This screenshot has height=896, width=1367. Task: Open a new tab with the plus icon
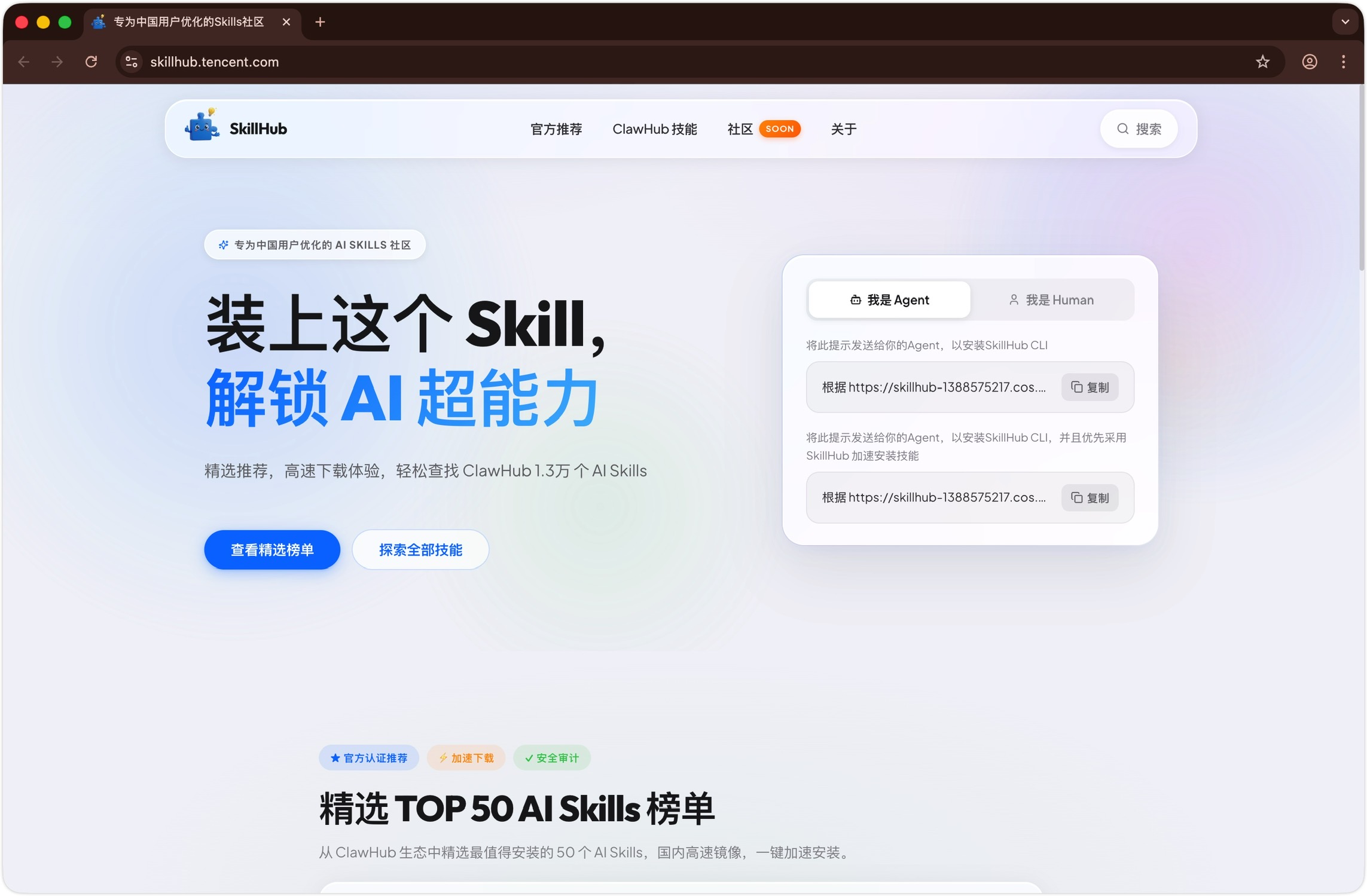(320, 22)
